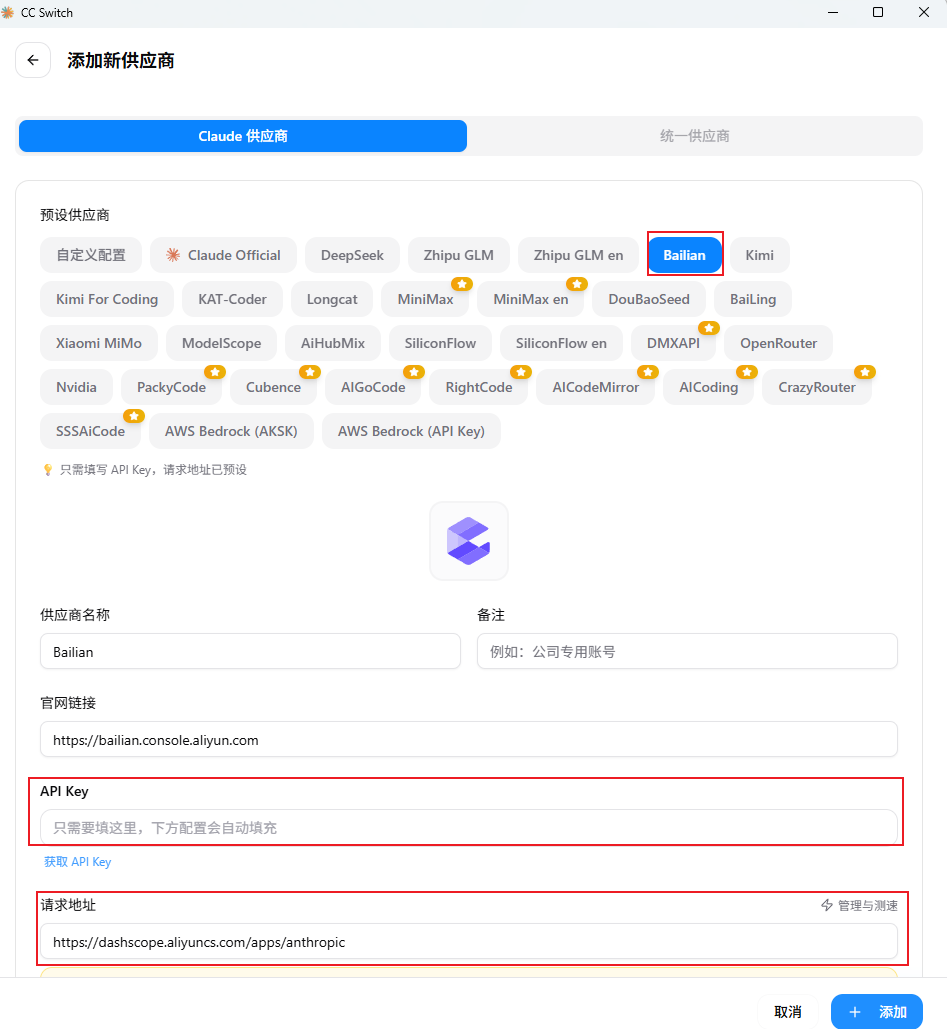This screenshot has height=1029, width=947.
Task: Click the 供应商名称 field containing Bailian
Action: pyautogui.click(x=250, y=652)
